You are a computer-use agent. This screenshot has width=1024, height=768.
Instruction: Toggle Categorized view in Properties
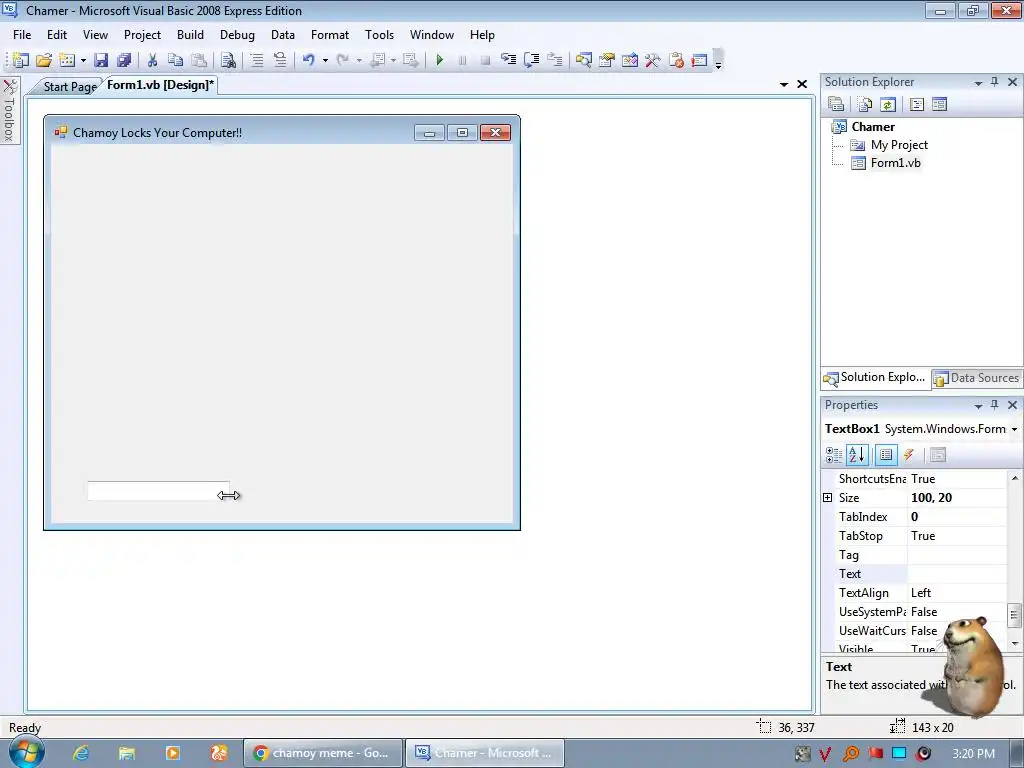point(834,455)
